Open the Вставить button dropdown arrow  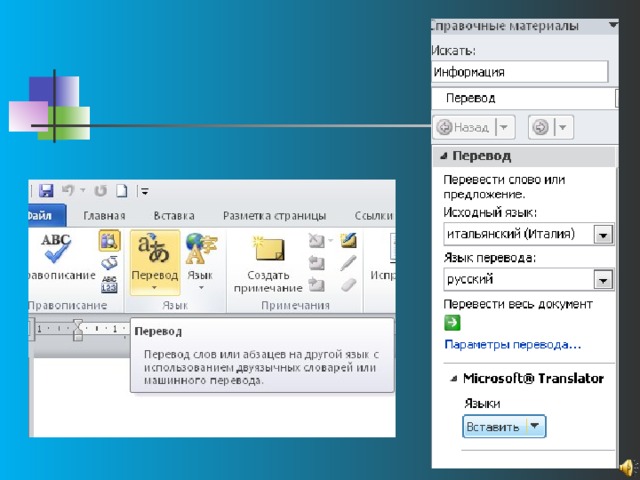click(535, 426)
